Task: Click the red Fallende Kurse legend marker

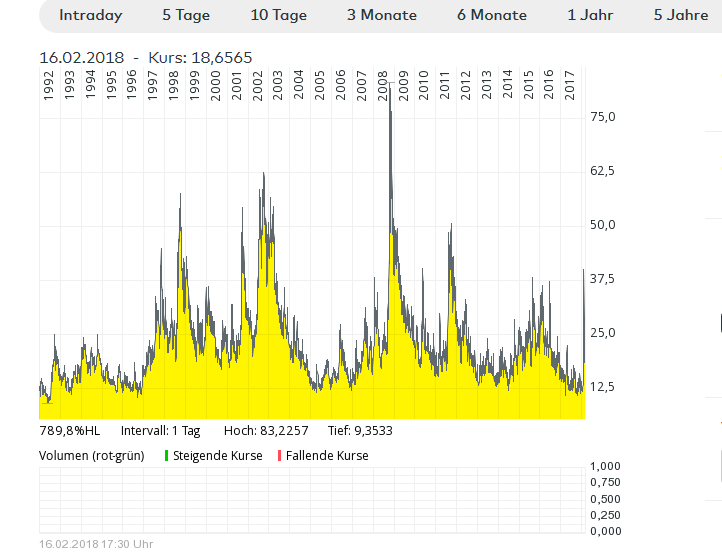Action: (280, 456)
